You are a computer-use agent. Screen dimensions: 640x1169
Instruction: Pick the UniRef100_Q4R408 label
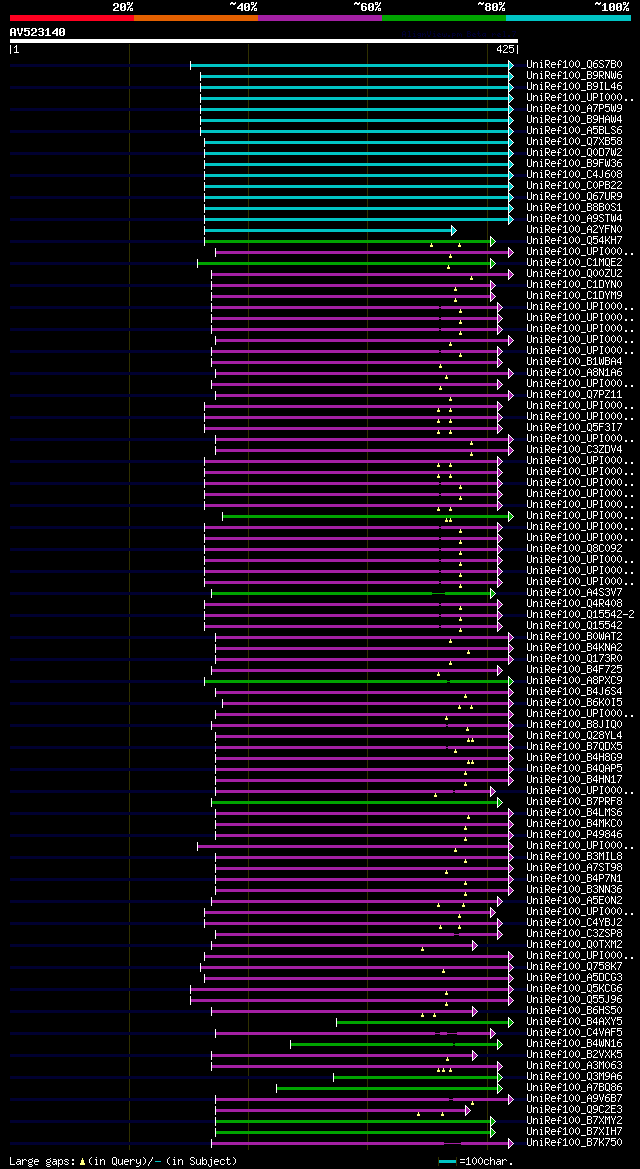(x=574, y=603)
